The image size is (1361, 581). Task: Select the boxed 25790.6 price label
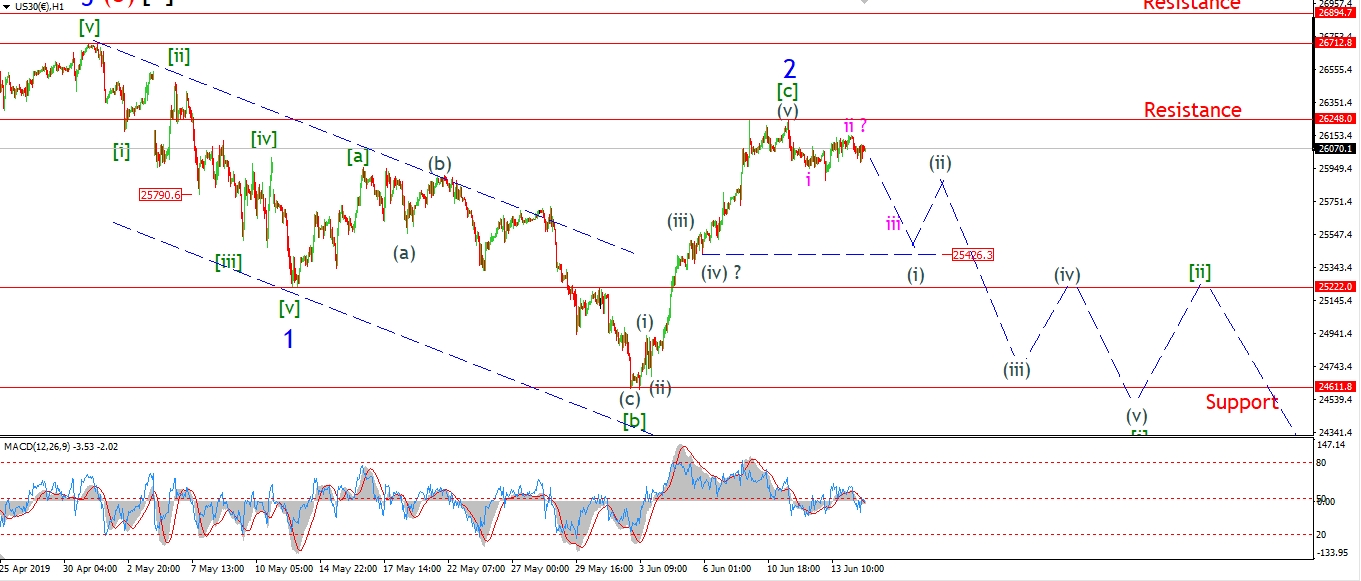pyautogui.click(x=161, y=195)
